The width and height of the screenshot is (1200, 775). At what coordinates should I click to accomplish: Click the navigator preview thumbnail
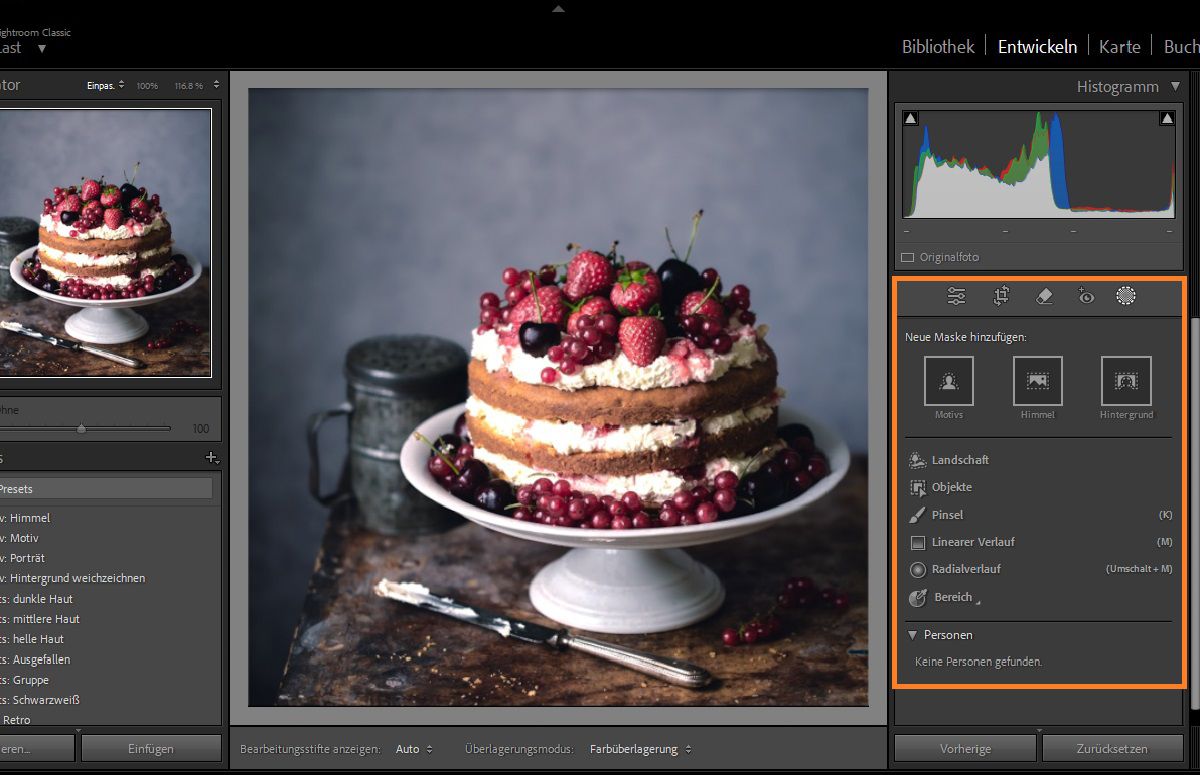(105, 242)
